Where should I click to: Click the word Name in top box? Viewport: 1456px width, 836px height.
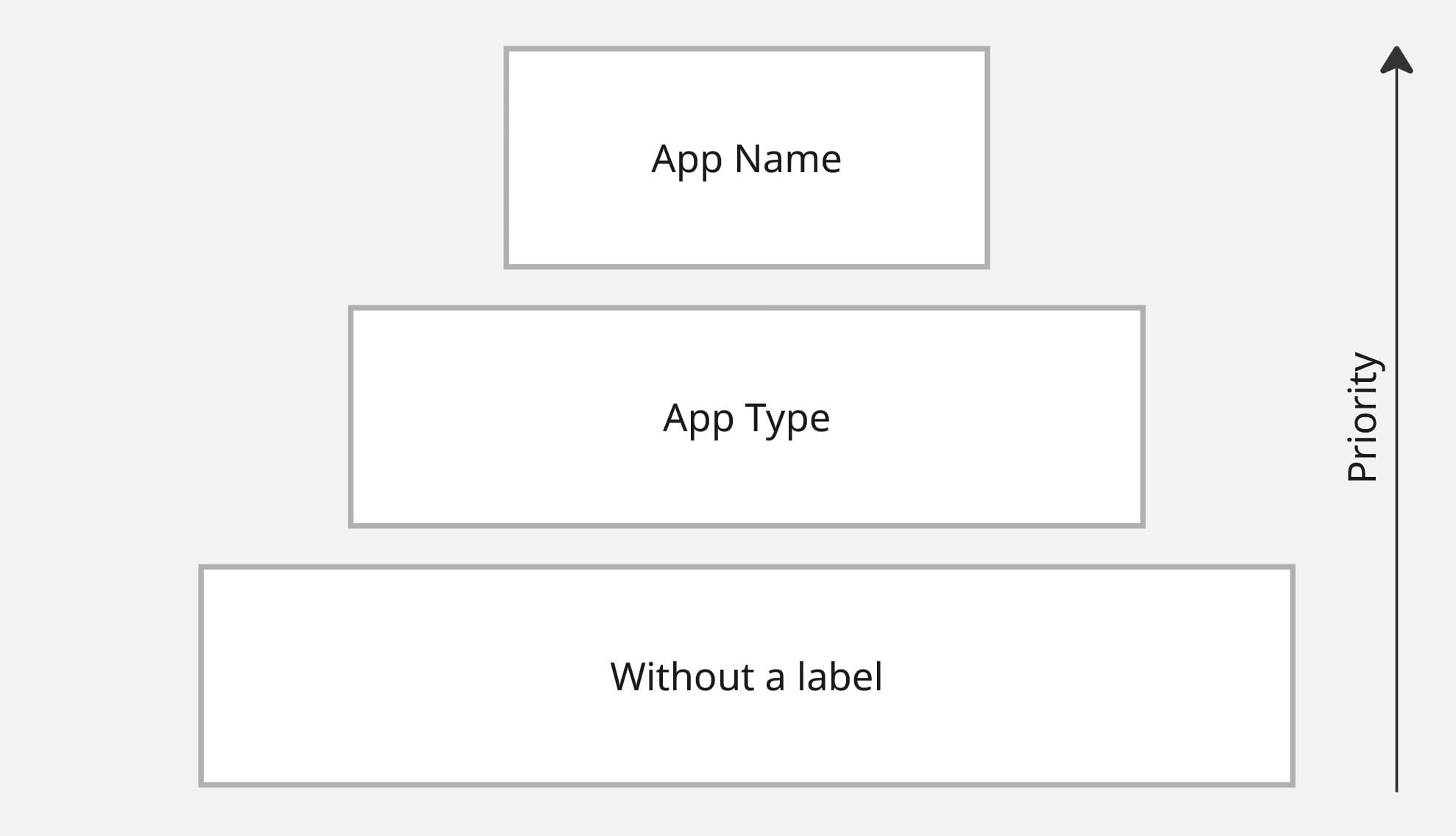(x=788, y=159)
